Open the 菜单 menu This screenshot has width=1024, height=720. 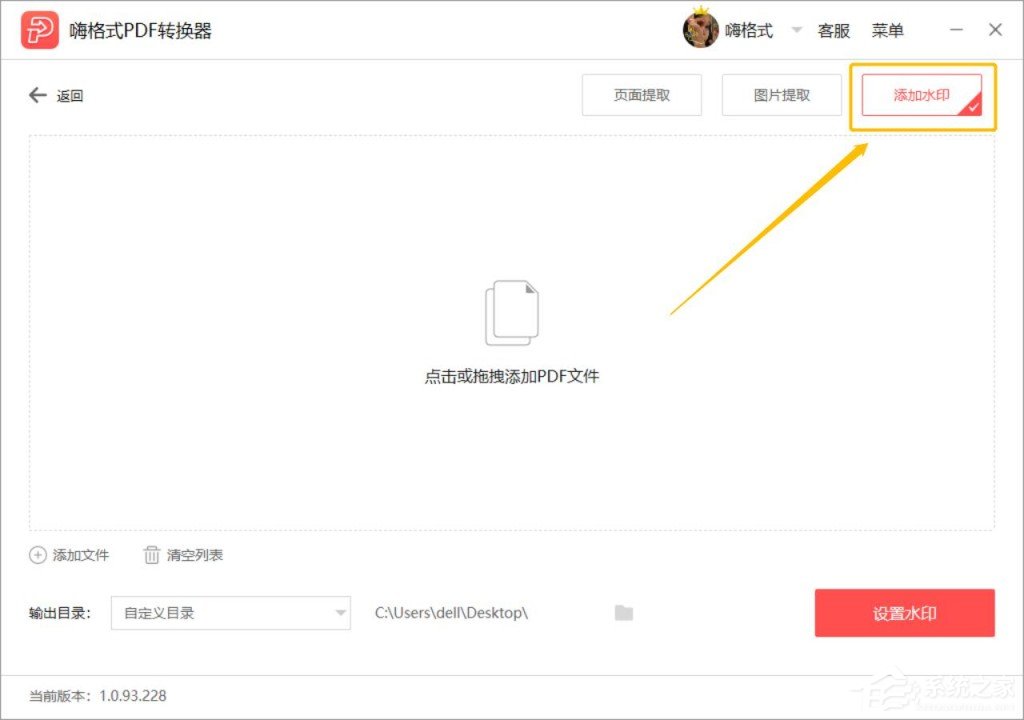click(889, 30)
